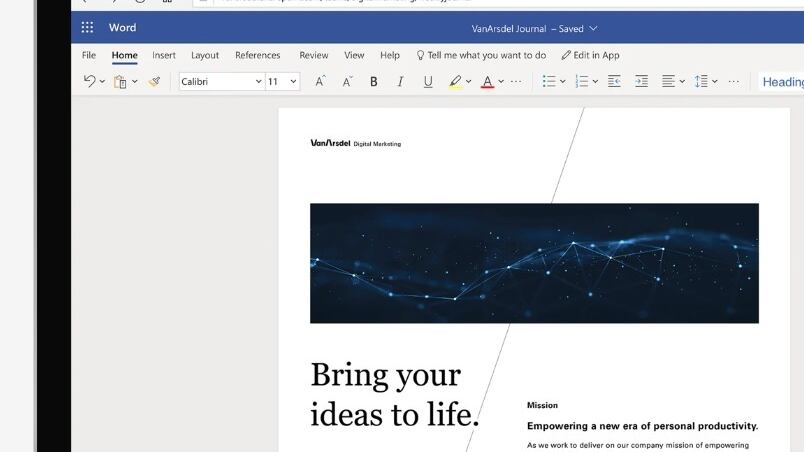Click the Paste clipboard icon
Viewport: 804px width, 452px height.
click(x=120, y=82)
